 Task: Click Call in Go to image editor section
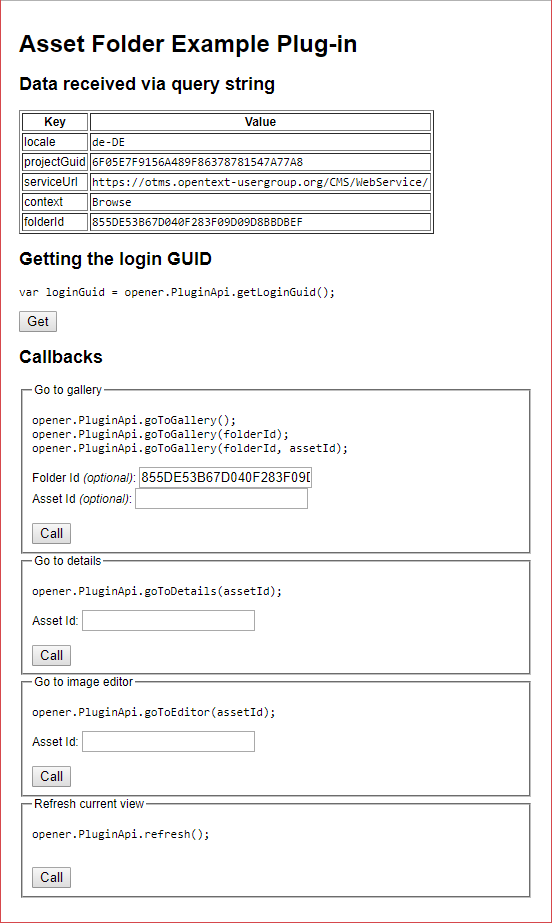point(51,776)
